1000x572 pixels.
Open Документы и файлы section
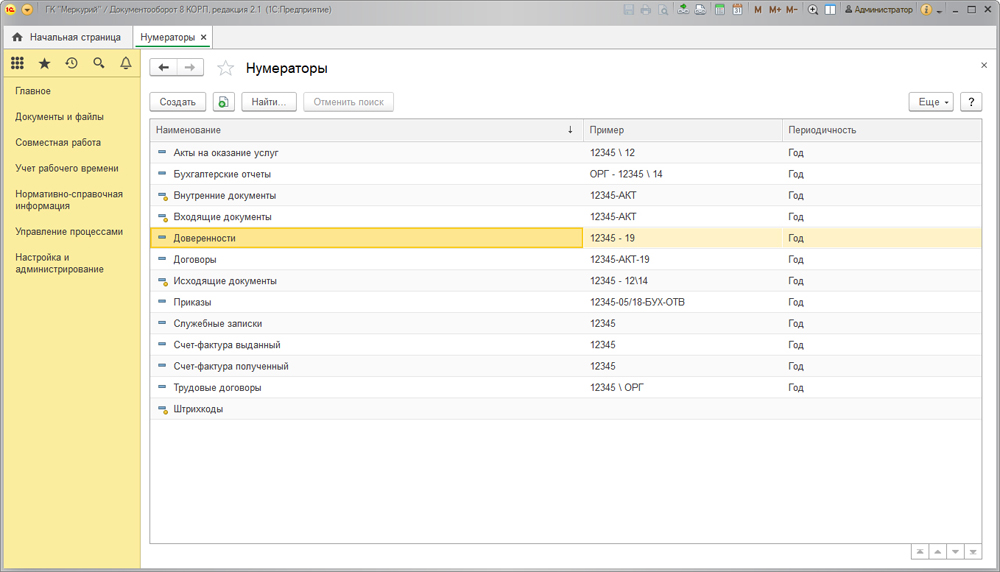point(59,117)
